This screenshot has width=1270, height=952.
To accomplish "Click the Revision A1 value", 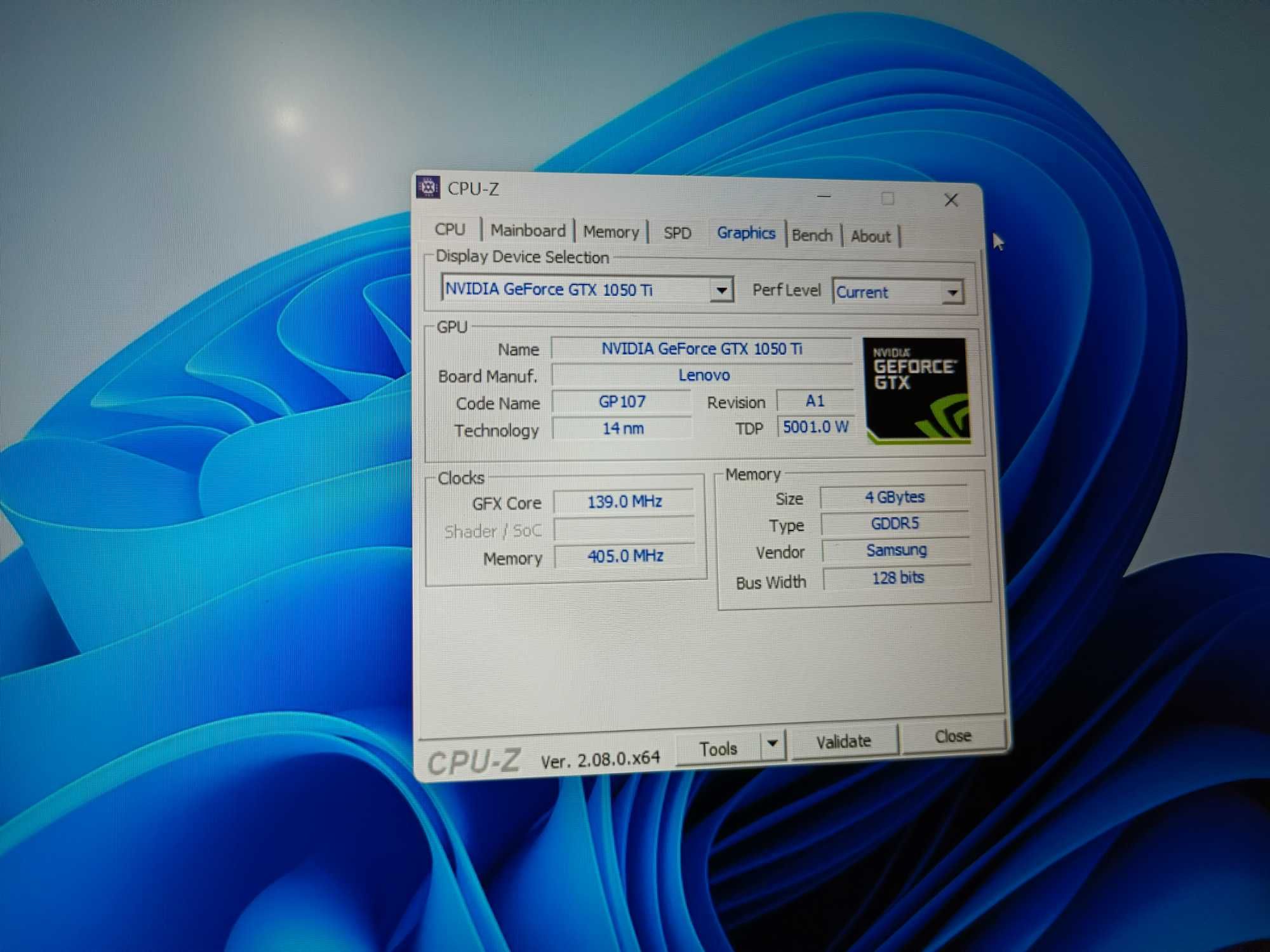I will point(815,400).
